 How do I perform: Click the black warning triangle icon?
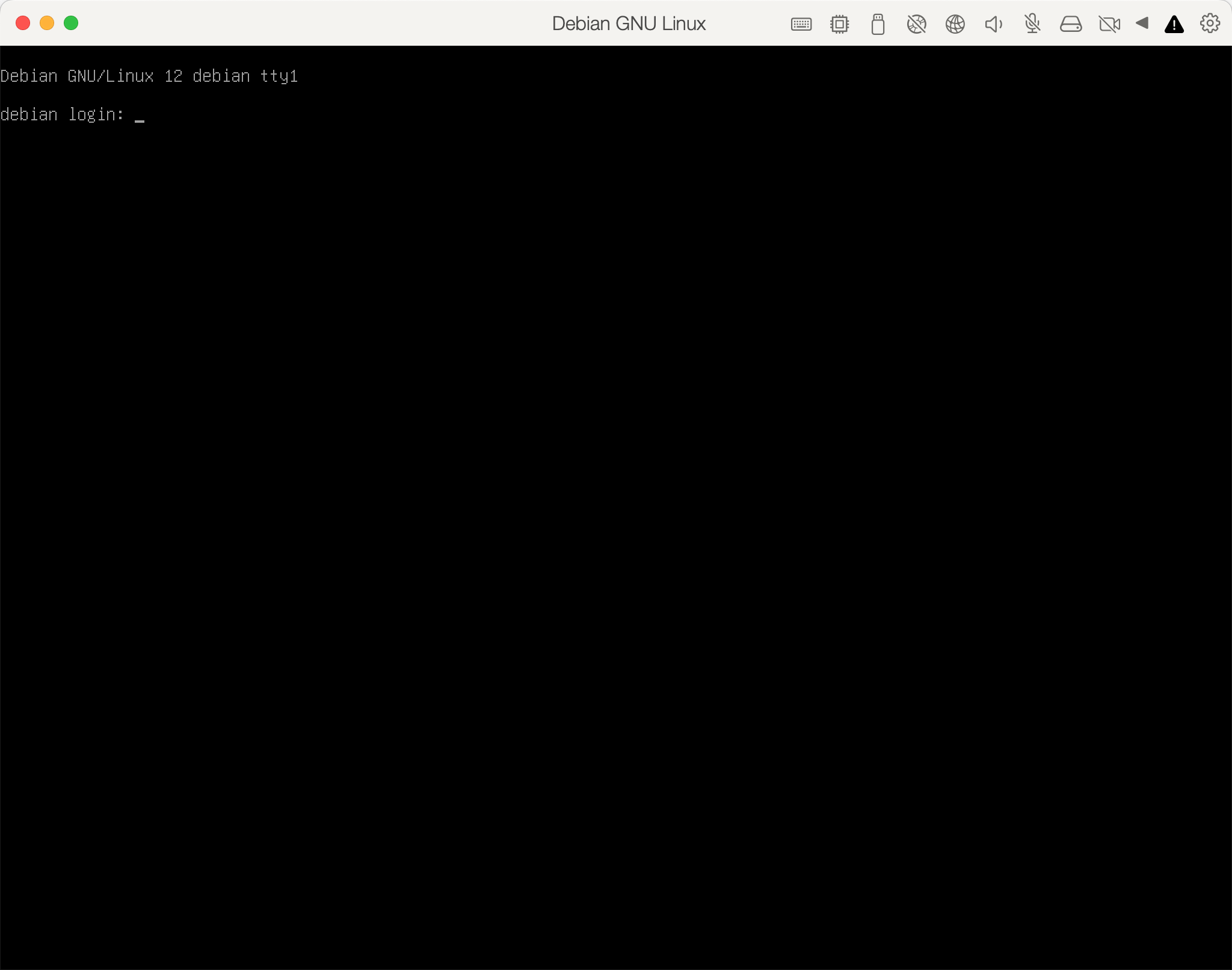pos(1174,25)
